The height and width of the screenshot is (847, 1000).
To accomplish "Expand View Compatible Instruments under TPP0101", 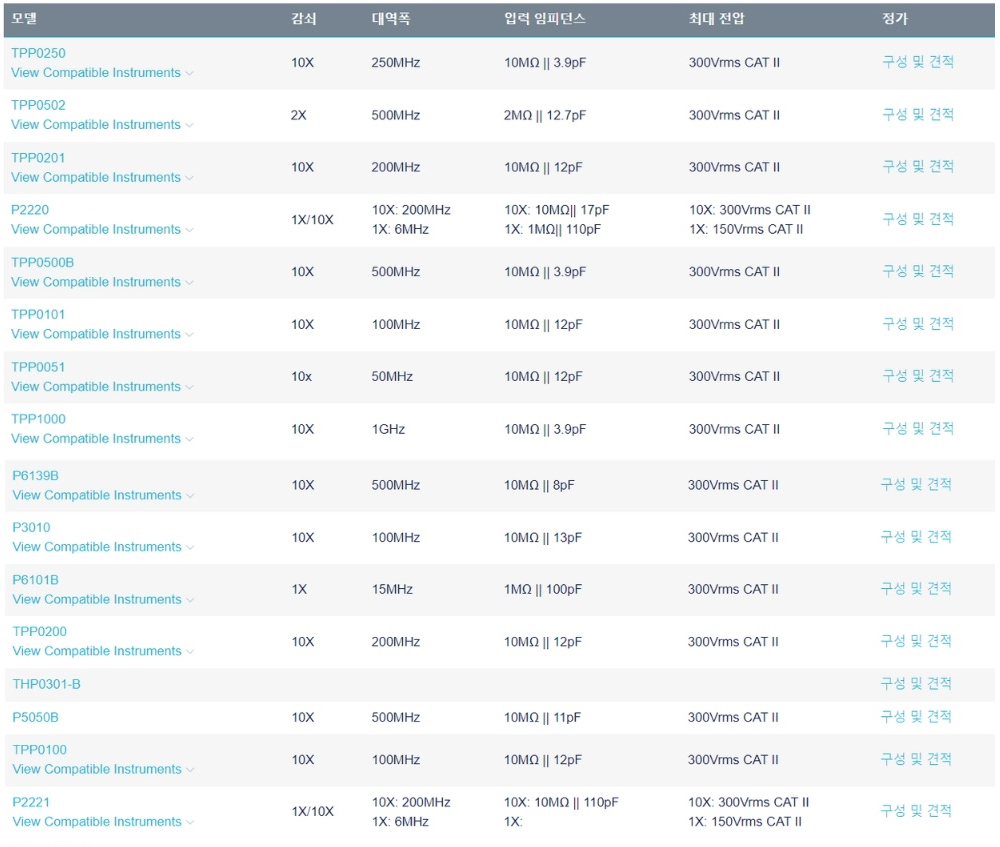I will 102,334.
